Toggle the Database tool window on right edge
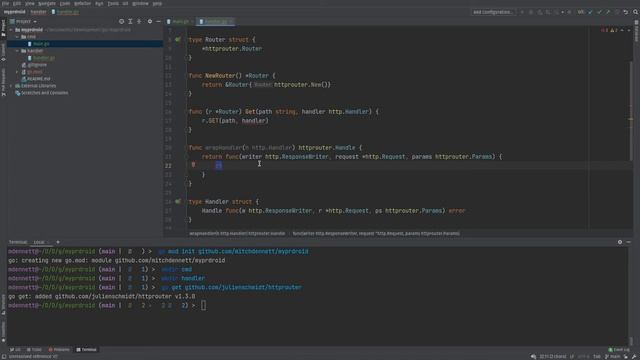The width and height of the screenshot is (640, 360). click(x=636, y=30)
